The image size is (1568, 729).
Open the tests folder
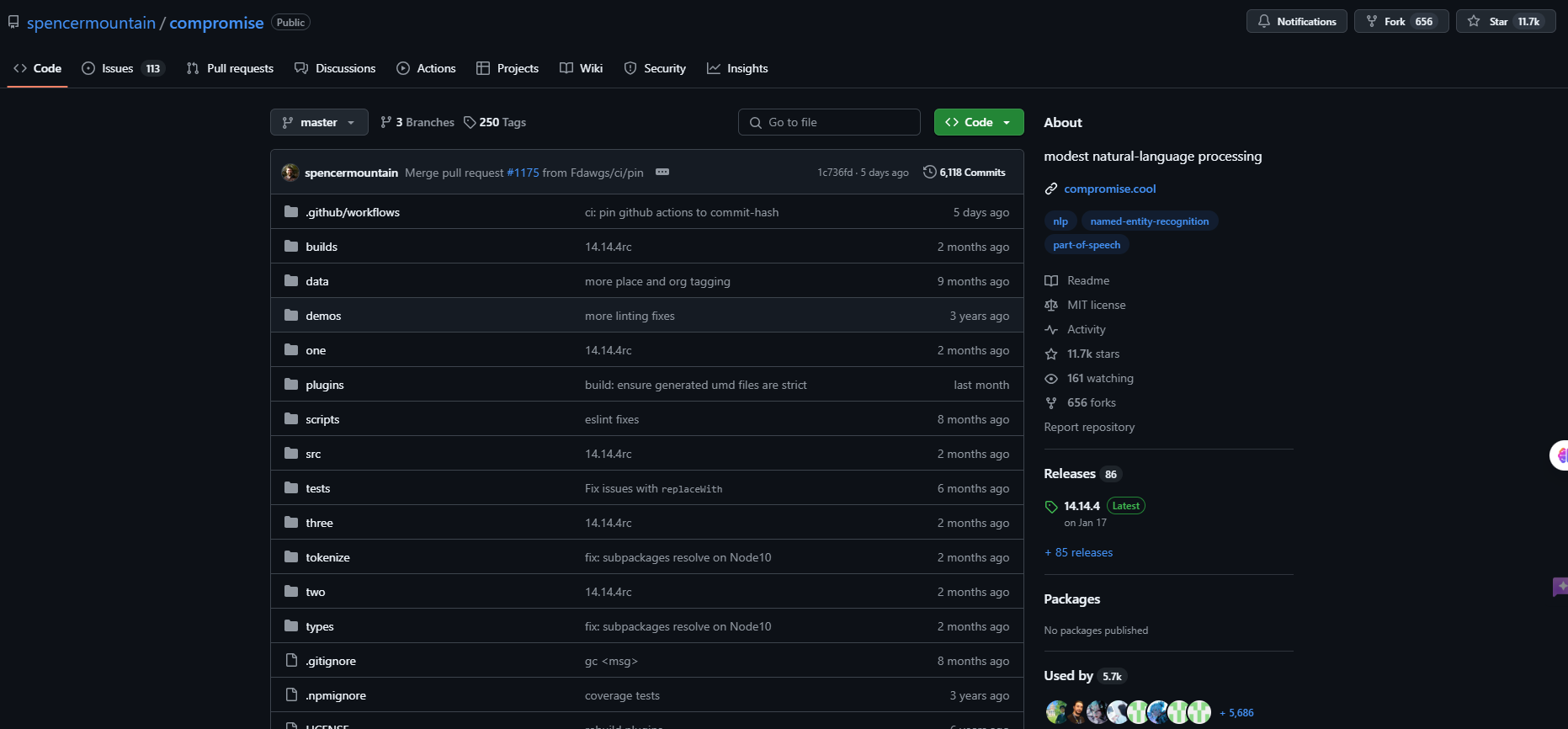[x=318, y=488]
